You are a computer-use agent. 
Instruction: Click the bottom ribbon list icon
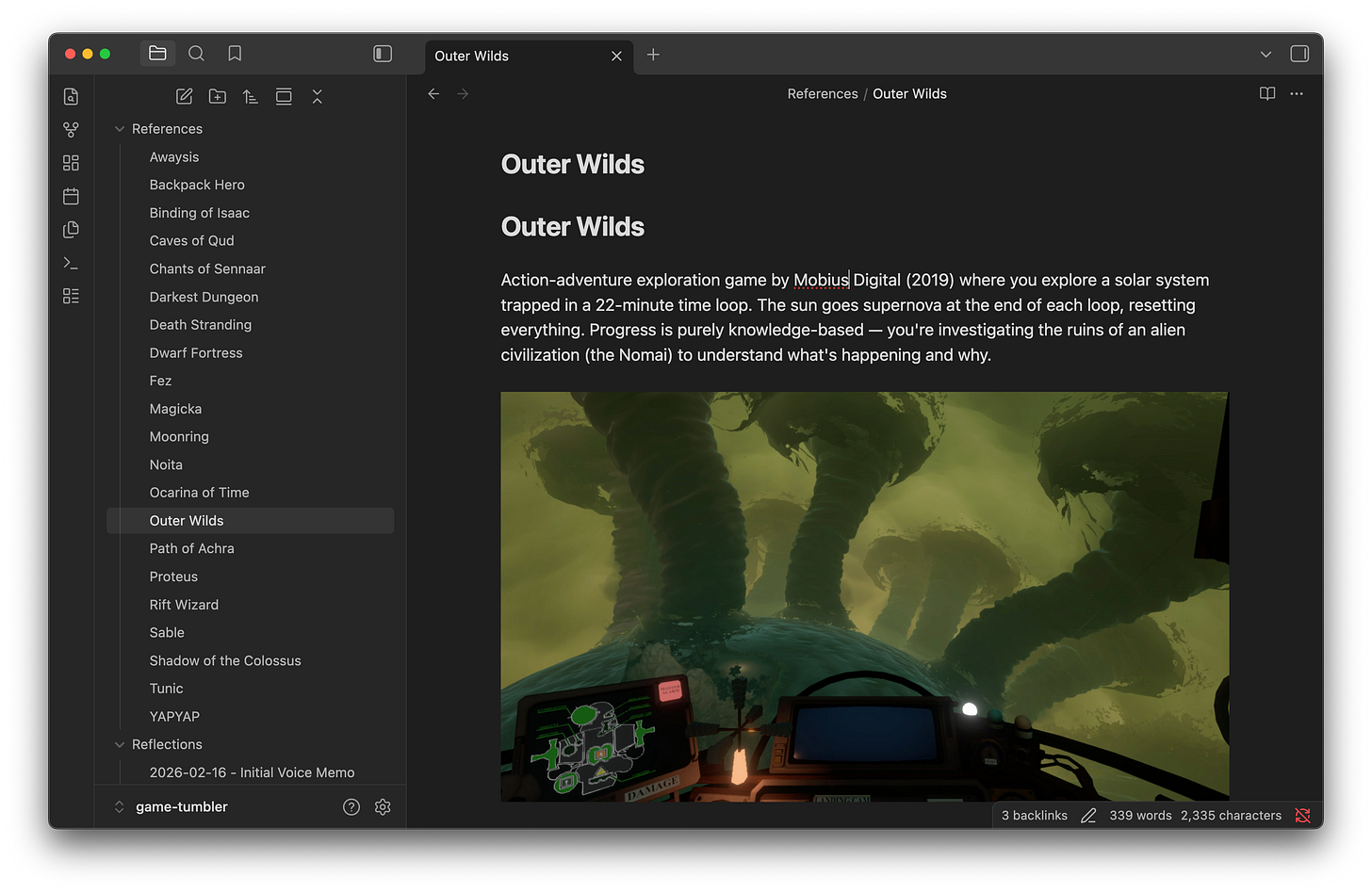(71, 296)
